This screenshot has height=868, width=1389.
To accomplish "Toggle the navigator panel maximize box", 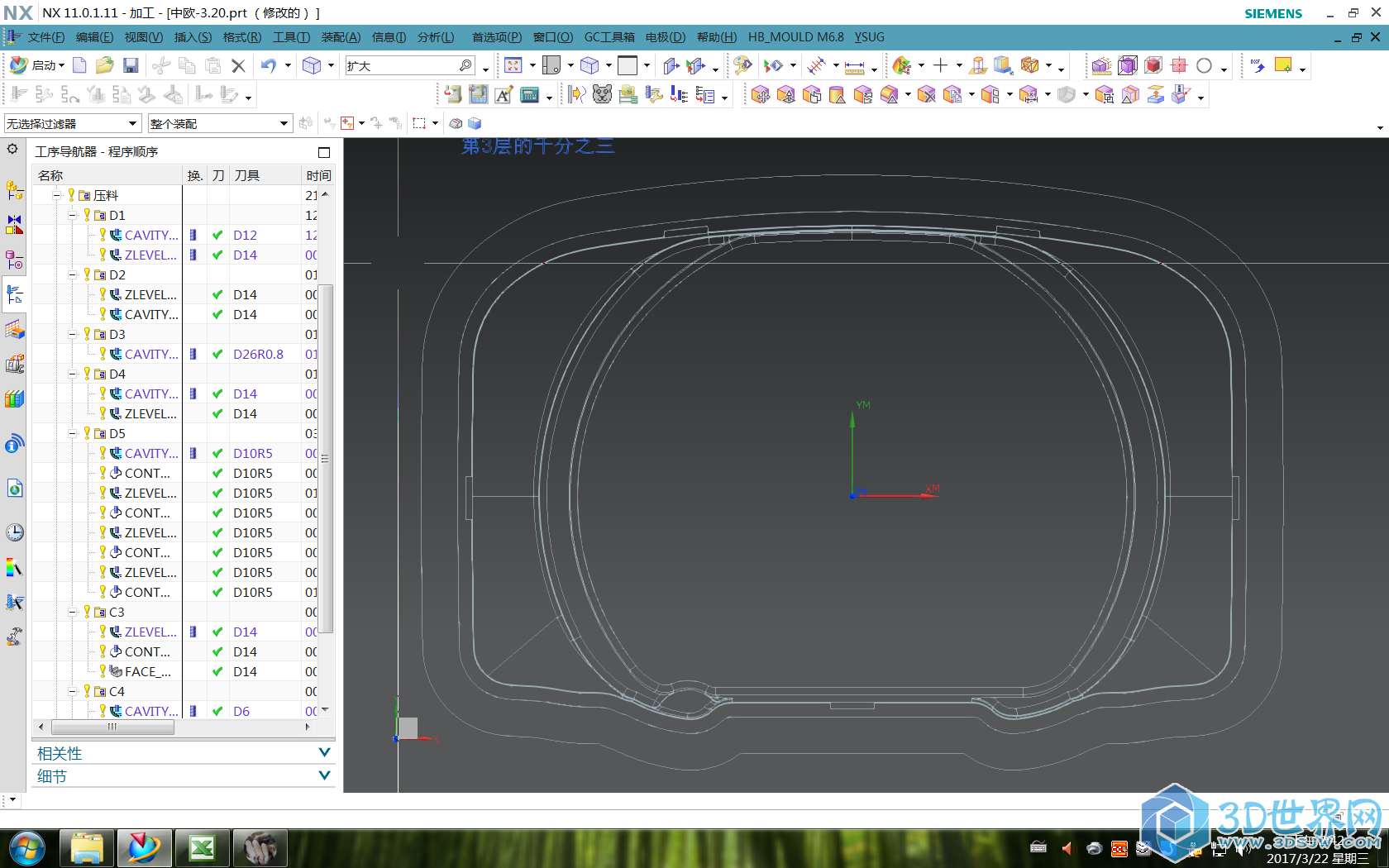I will coord(324,152).
